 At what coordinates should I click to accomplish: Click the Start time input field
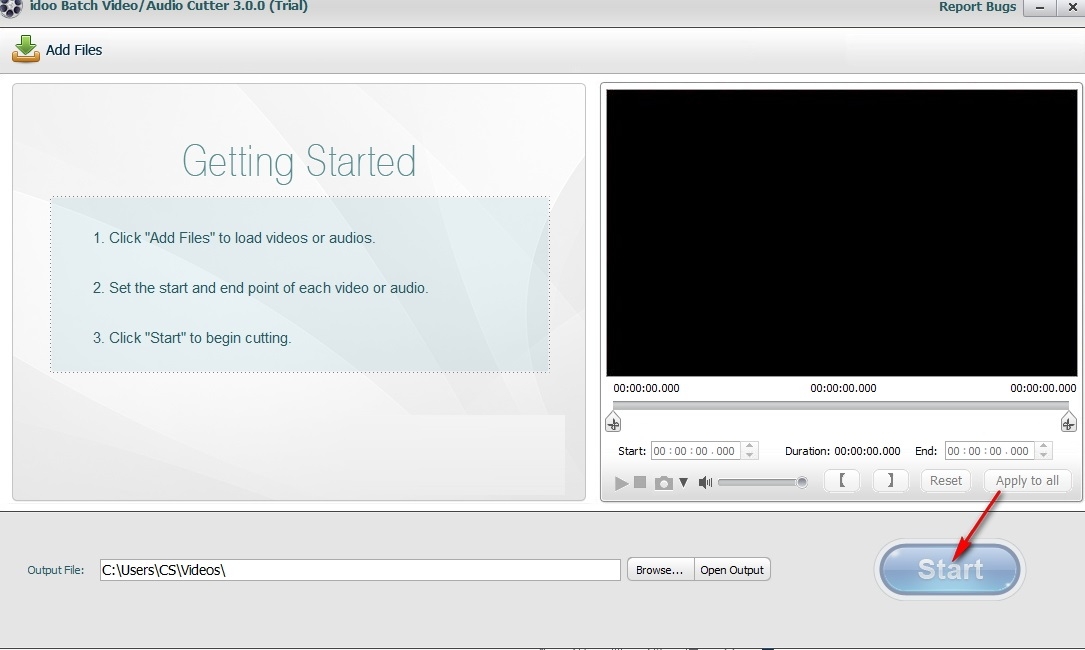click(696, 451)
